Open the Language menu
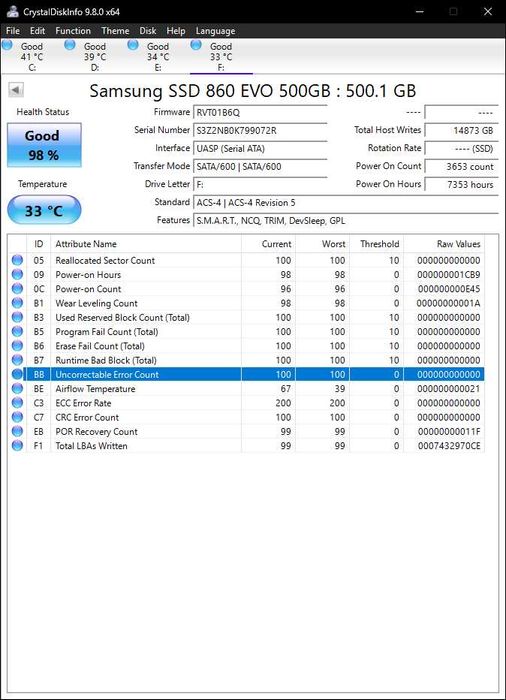 (215, 31)
